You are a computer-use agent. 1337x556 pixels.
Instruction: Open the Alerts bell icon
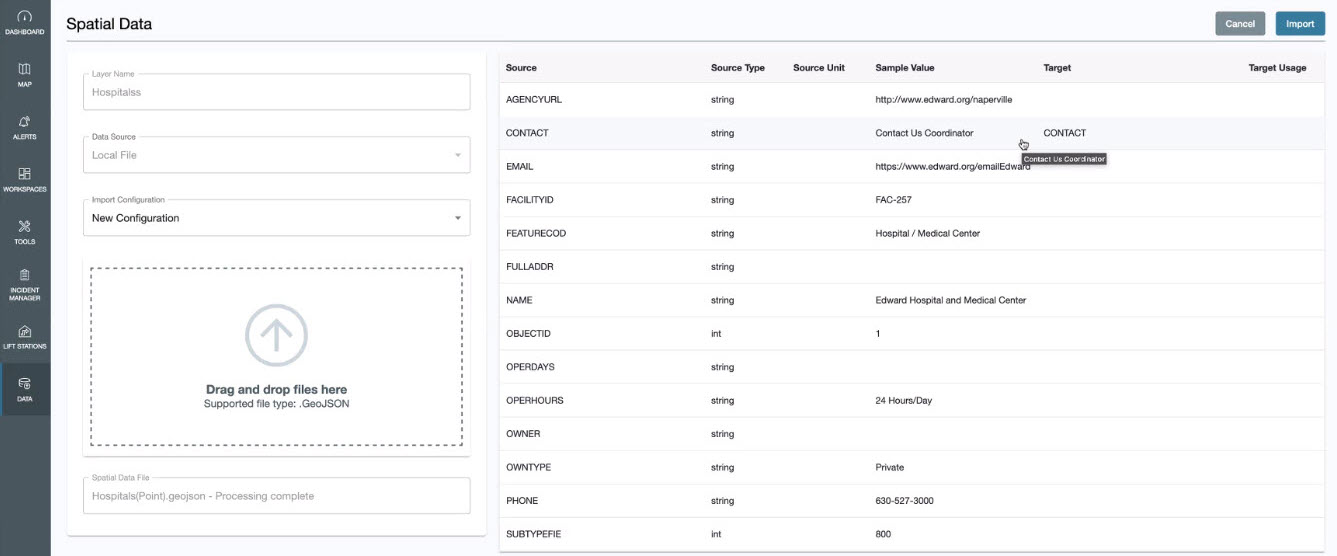pos(25,122)
